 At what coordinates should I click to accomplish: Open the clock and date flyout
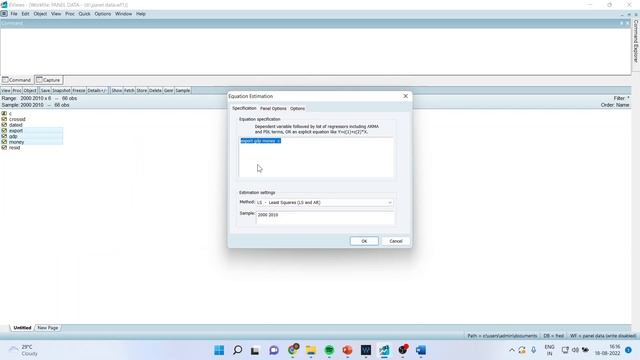(608, 350)
